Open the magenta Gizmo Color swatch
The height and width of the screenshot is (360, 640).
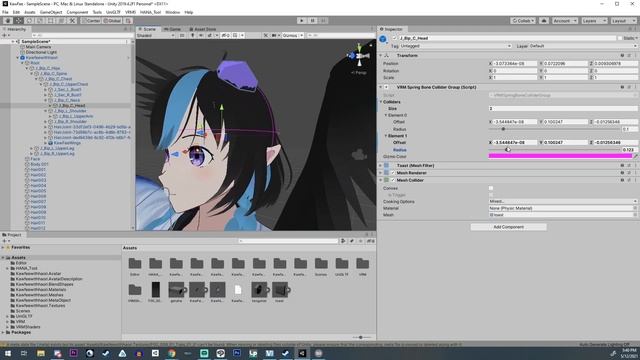pyautogui.click(x=560, y=156)
